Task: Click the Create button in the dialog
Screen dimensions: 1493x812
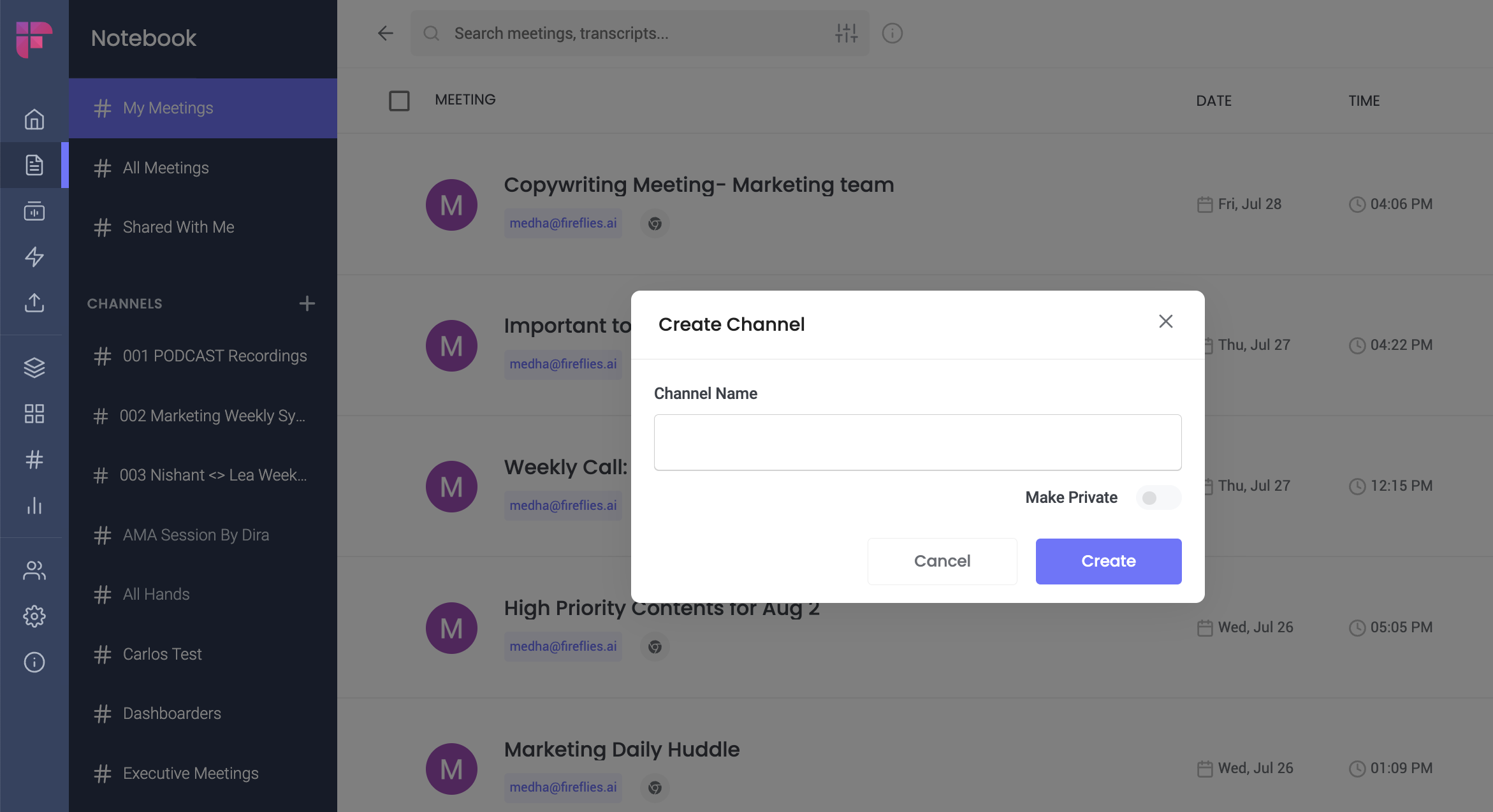Action: pos(1108,561)
